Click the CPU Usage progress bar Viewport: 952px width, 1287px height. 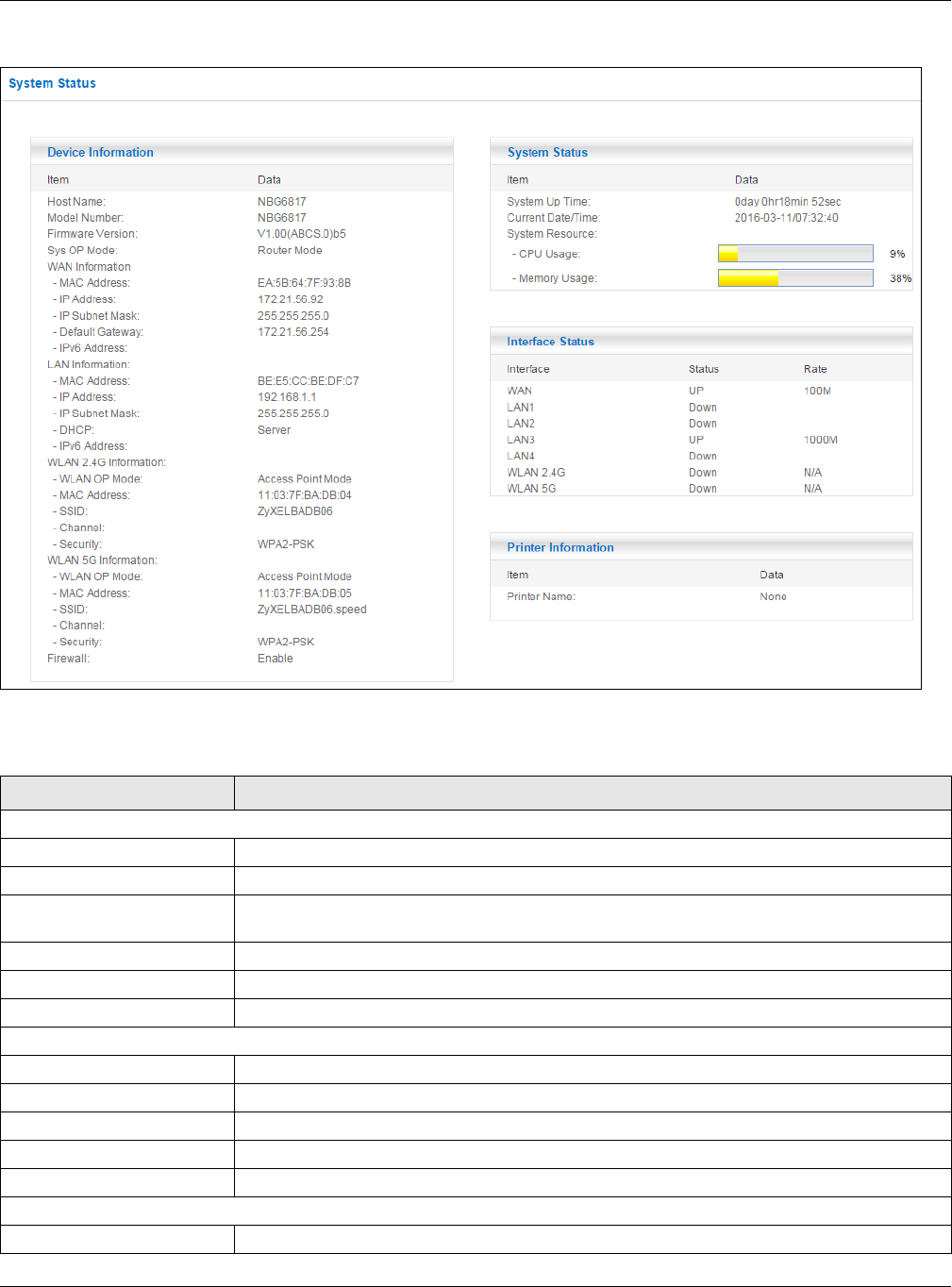[795, 254]
